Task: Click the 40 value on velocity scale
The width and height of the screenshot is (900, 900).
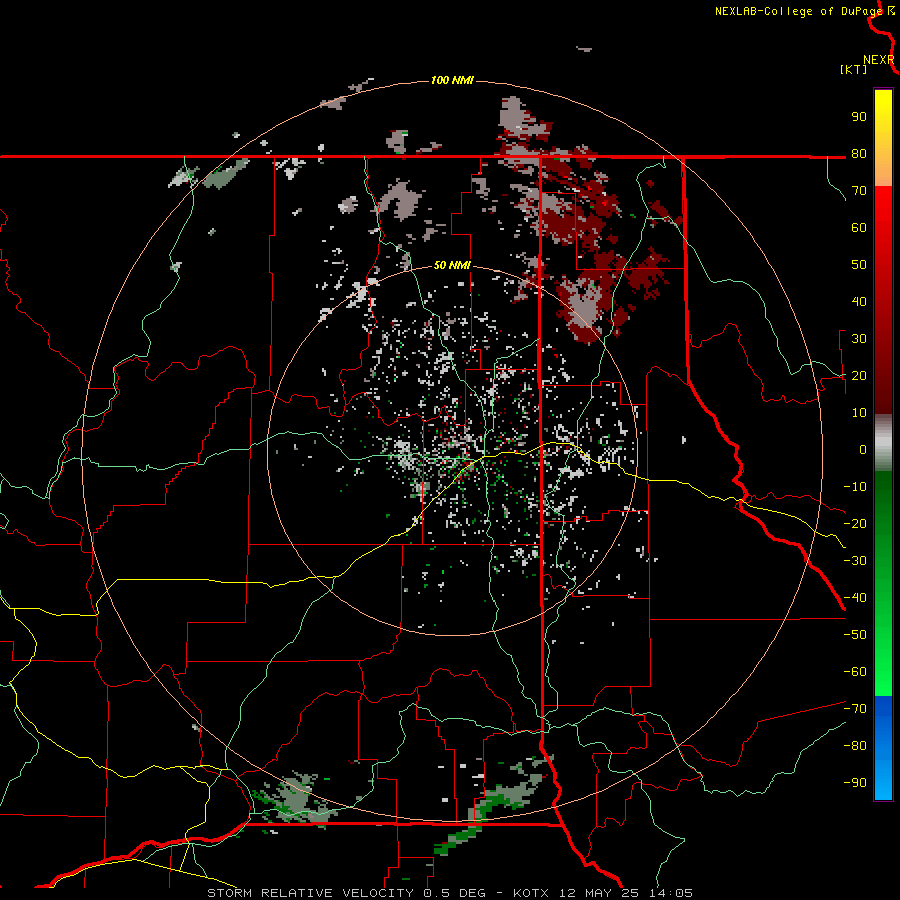Action: (859, 301)
